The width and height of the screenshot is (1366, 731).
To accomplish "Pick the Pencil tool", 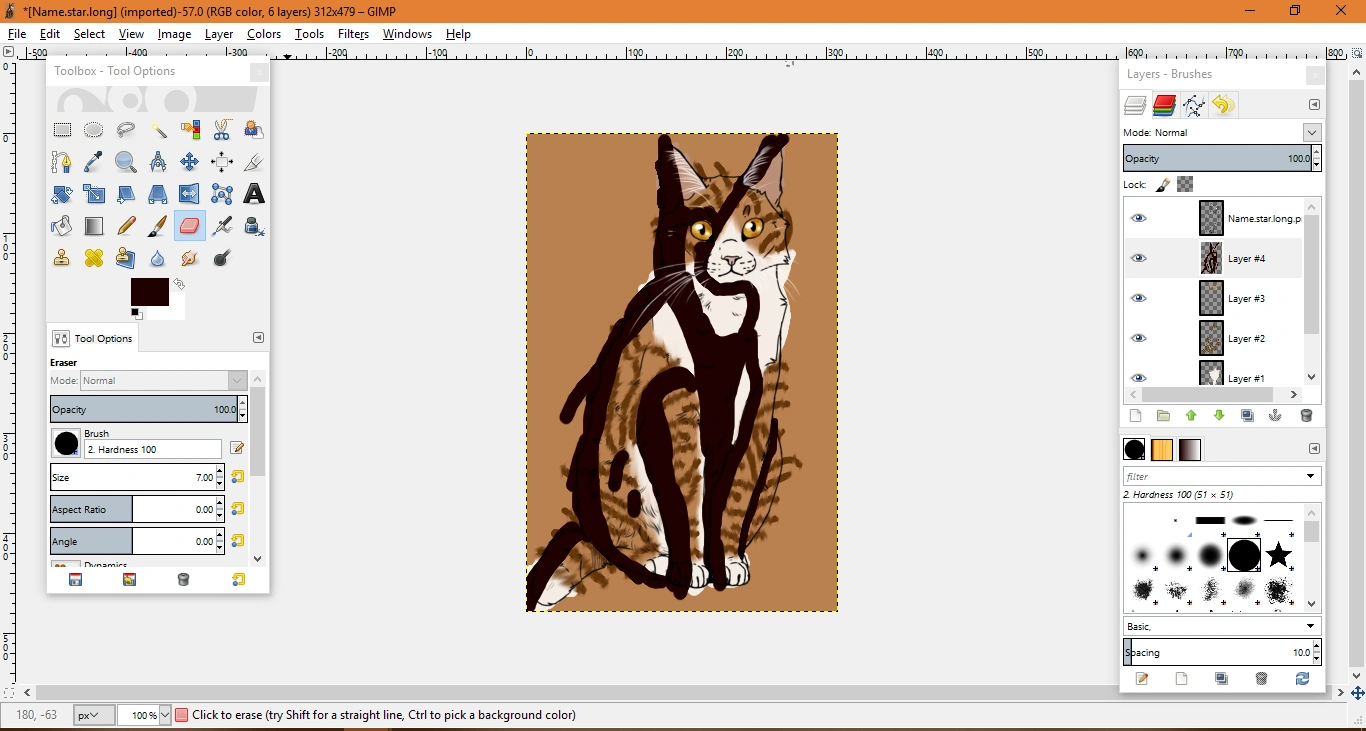I will (126, 226).
